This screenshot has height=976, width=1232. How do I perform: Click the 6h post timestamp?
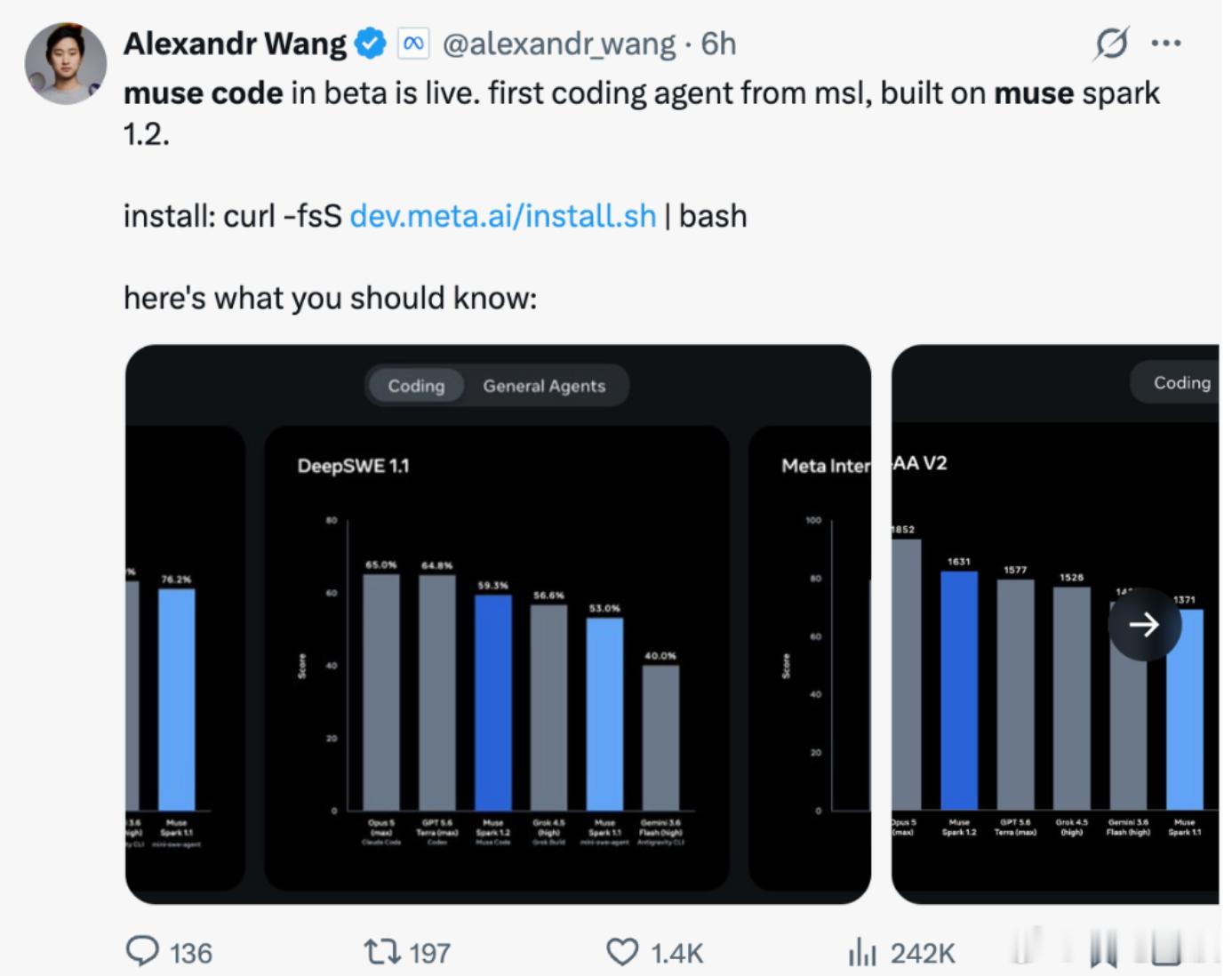tap(718, 44)
